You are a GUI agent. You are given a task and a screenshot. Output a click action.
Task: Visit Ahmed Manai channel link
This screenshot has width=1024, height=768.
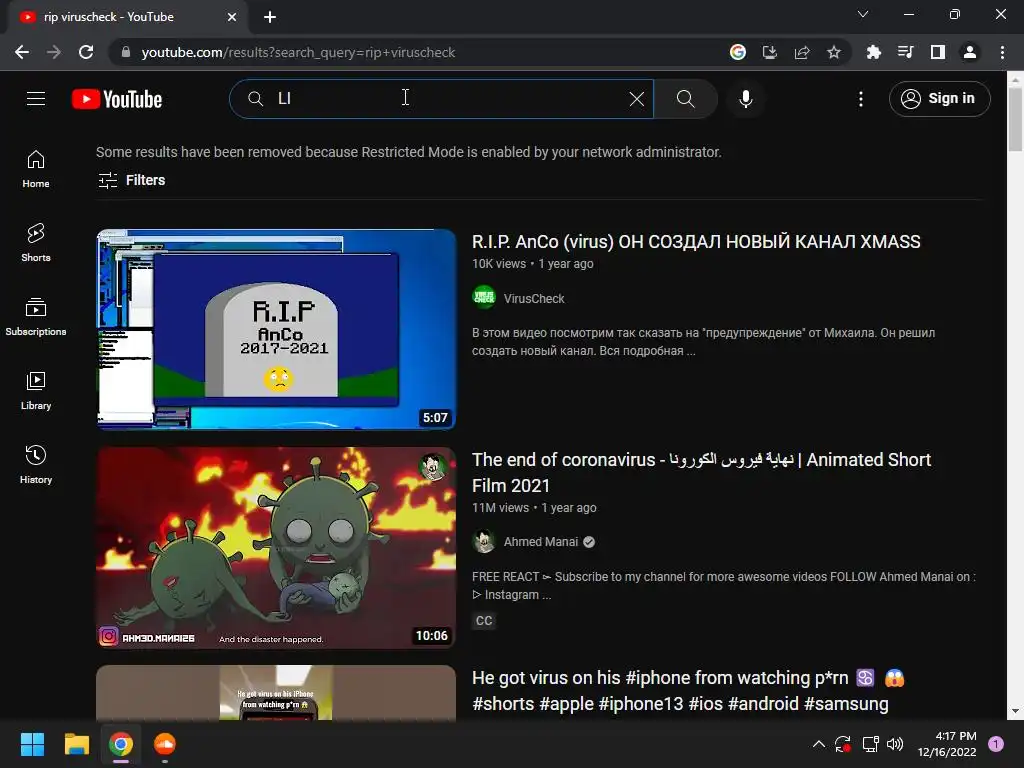pyautogui.click(x=540, y=542)
